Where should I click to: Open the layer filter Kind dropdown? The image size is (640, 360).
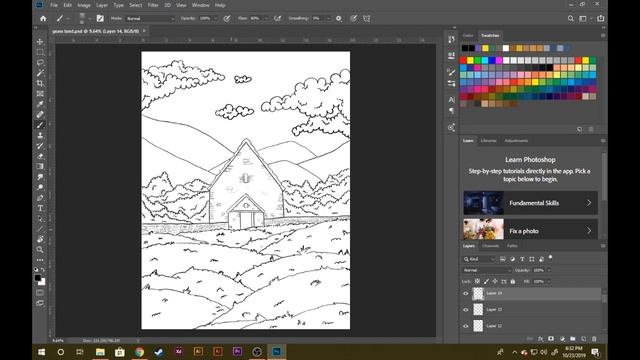coord(479,259)
